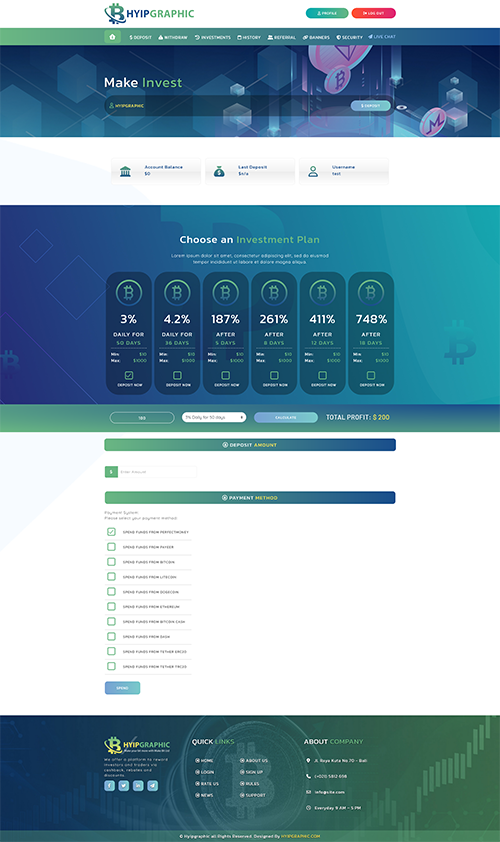The height and width of the screenshot is (842, 500).
Task: Click the Spend button
Action: 122,688
